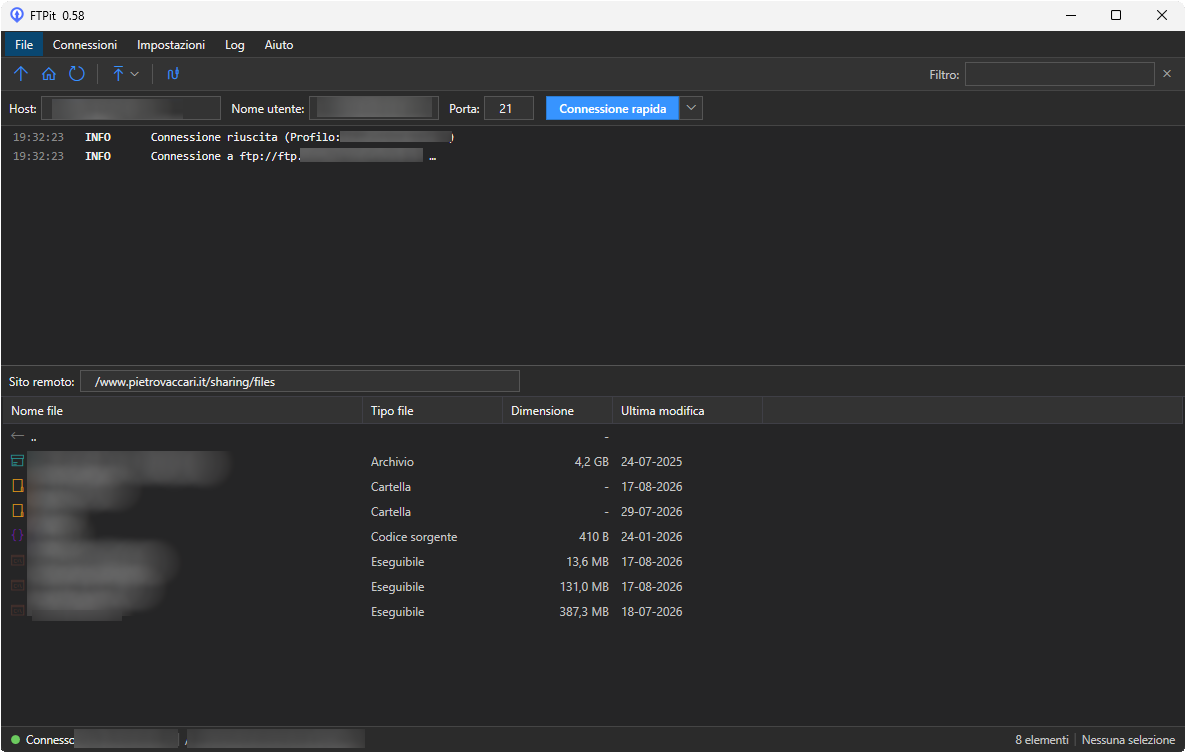Click the 131,0 MB size cell
The width and height of the screenshot is (1186, 753).
[x=584, y=586]
